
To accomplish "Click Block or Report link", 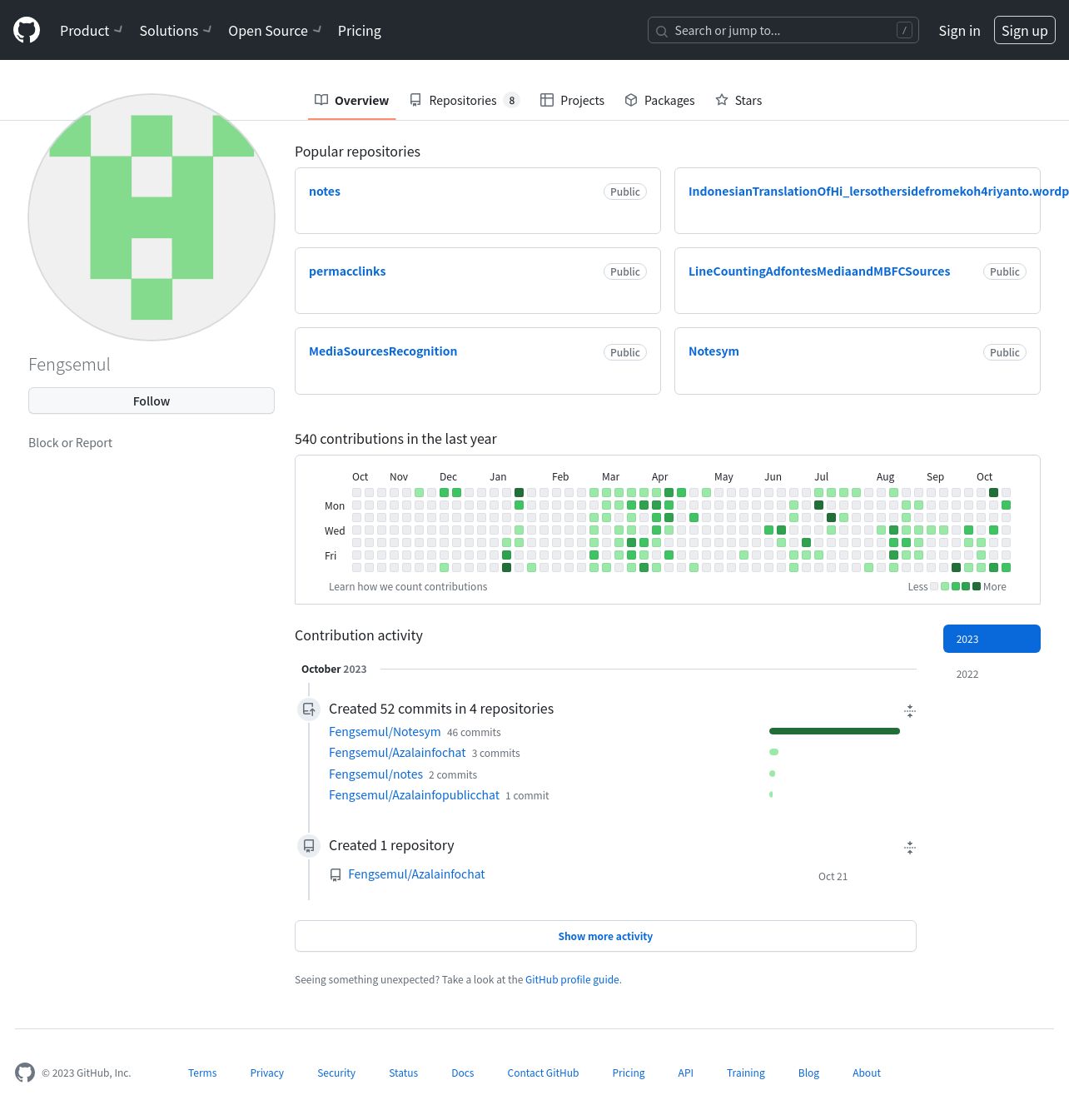I will (70, 443).
